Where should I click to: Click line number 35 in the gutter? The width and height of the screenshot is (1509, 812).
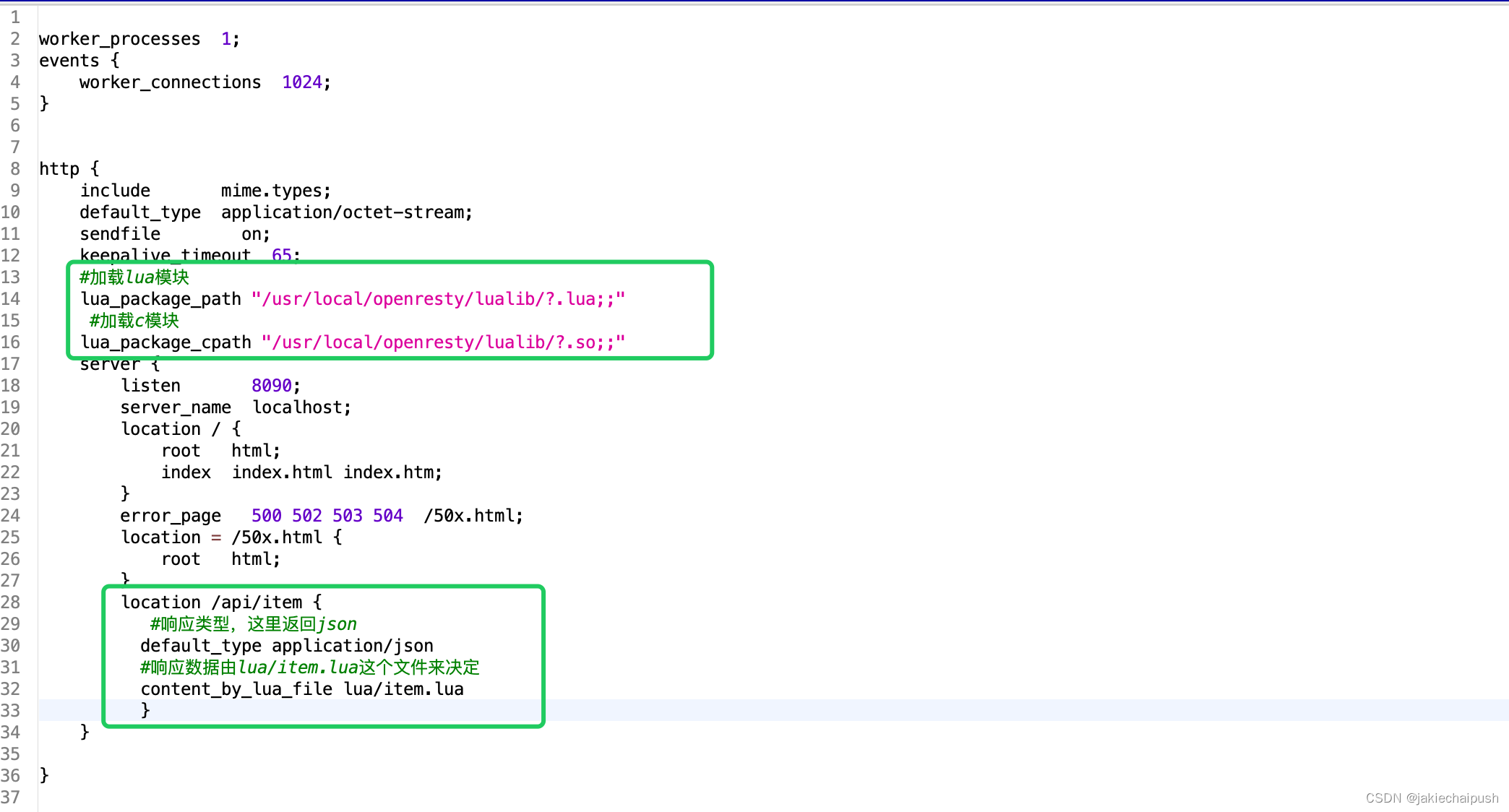point(10,754)
